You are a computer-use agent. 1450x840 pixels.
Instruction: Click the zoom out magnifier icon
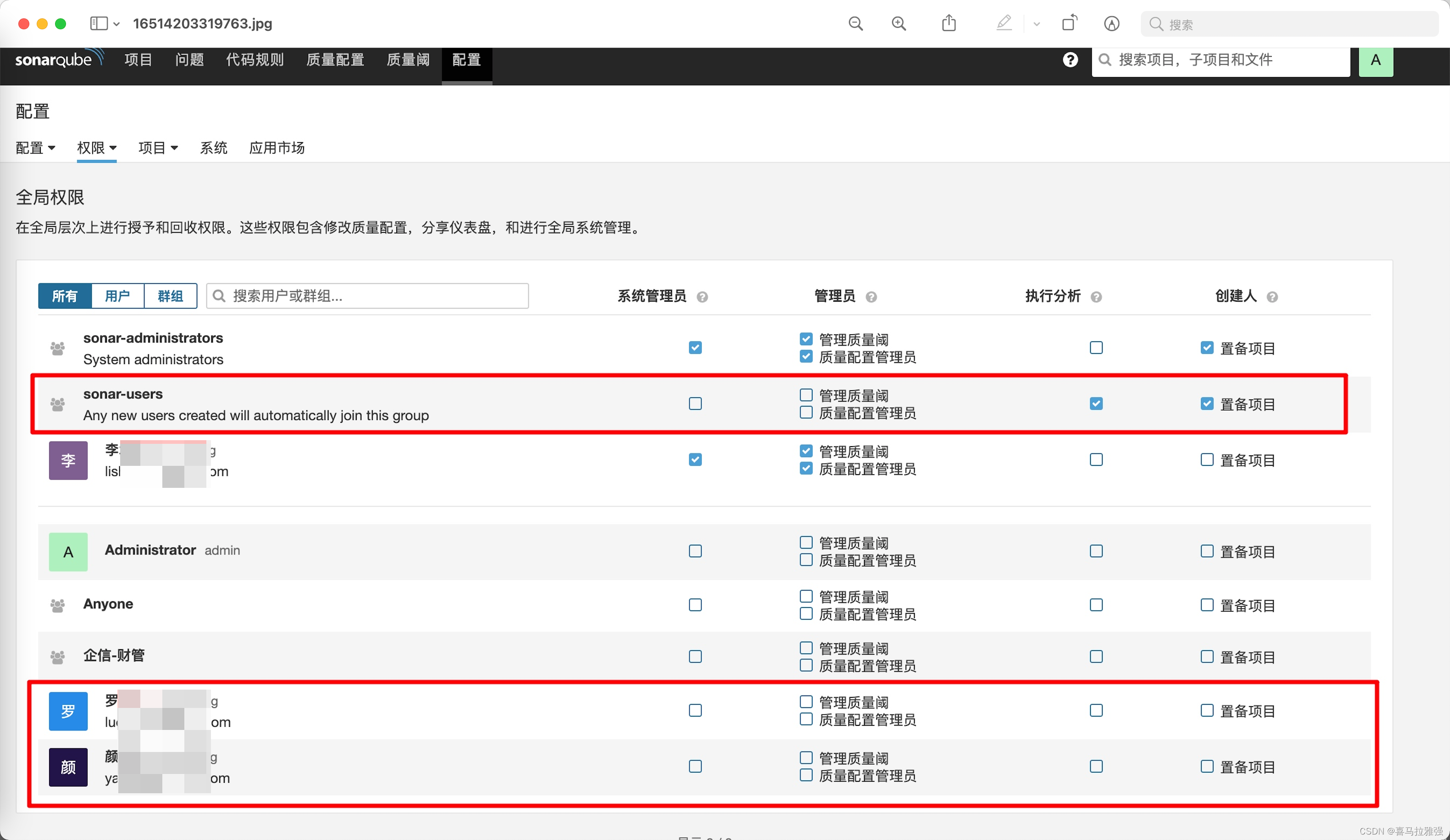click(856, 23)
